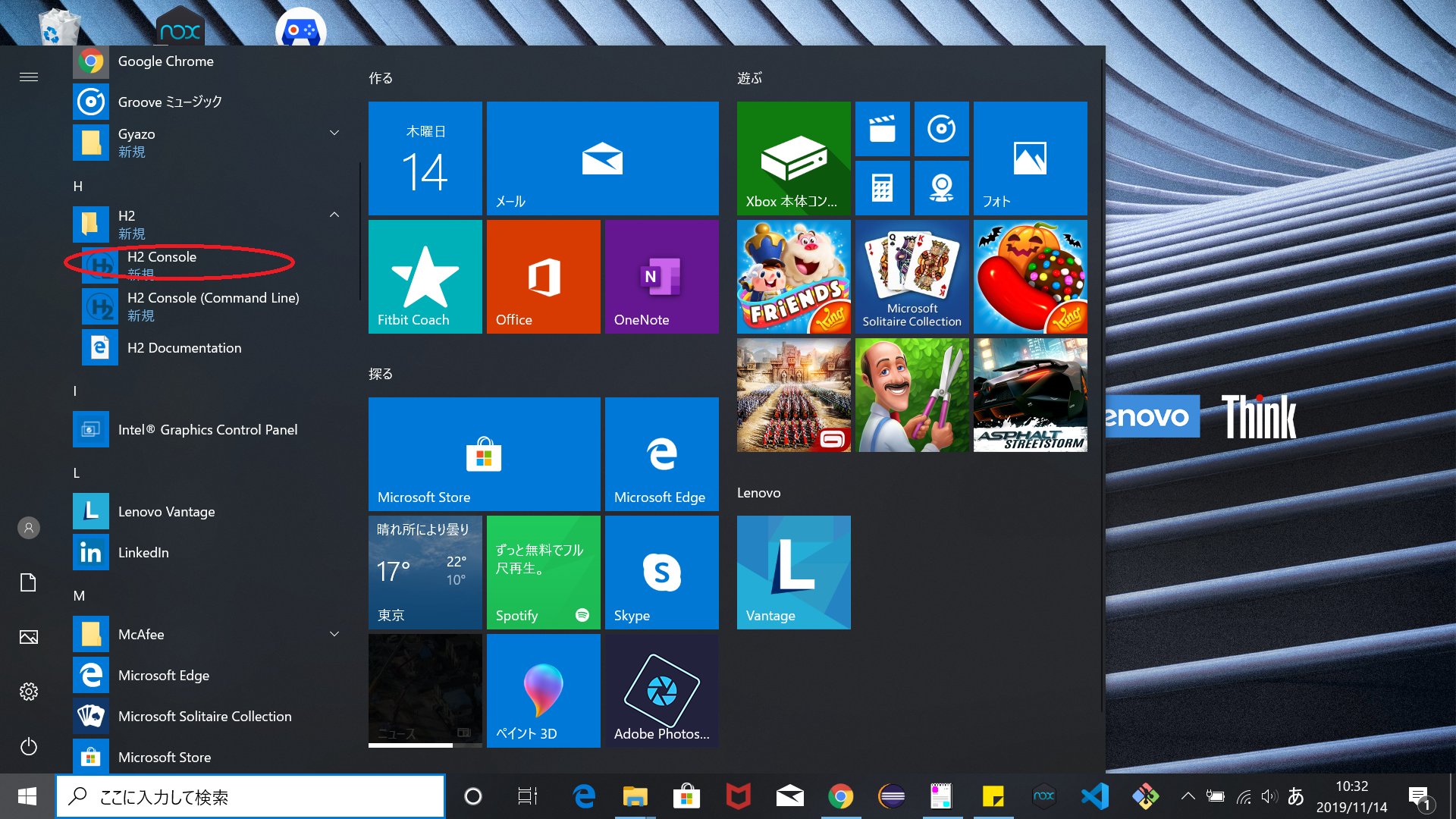1456x819 pixels.
Task: Open Candy Crush Friends tile
Action: [x=794, y=277]
